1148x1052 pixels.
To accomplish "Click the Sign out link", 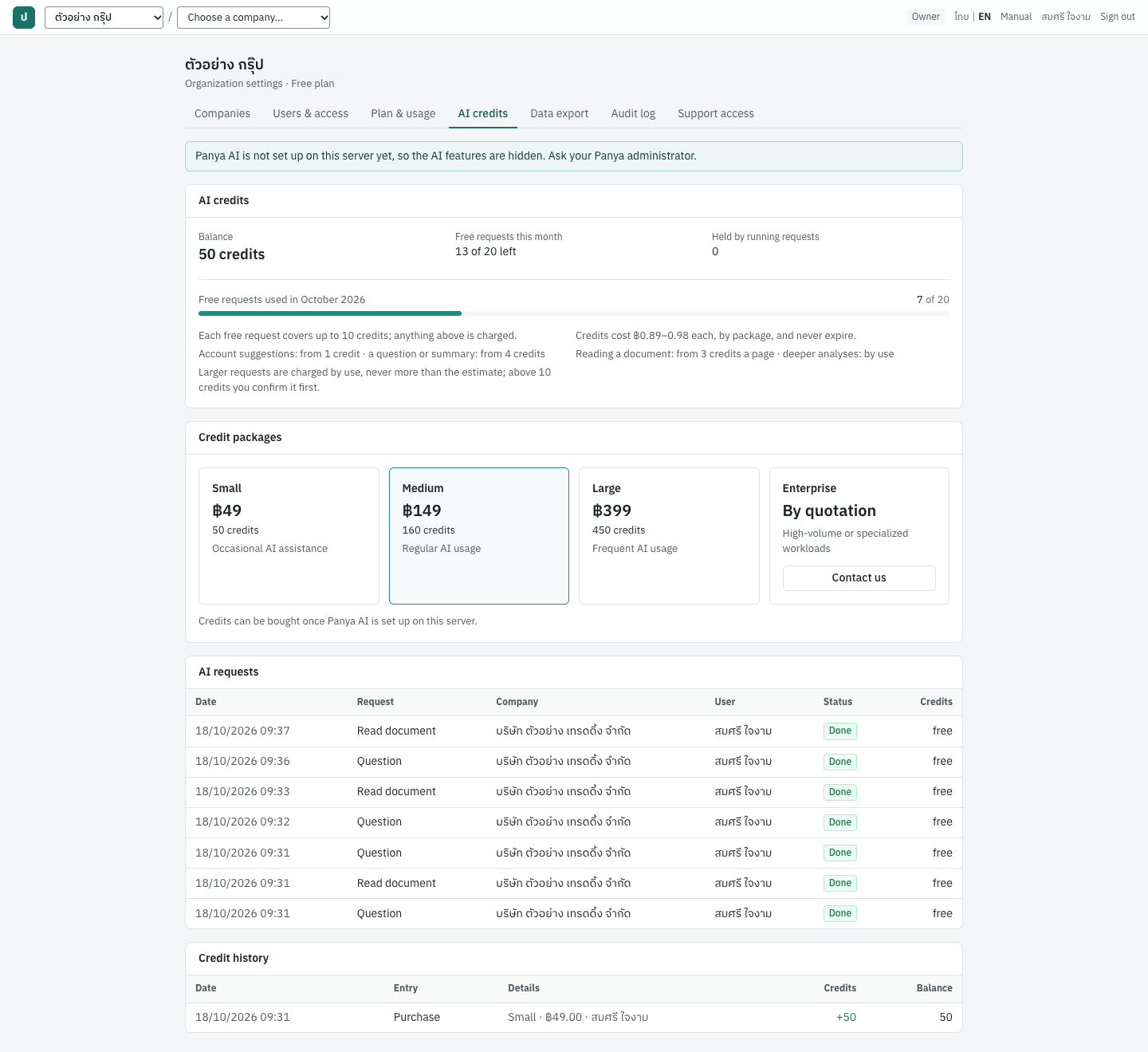I will click(1118, 17).
